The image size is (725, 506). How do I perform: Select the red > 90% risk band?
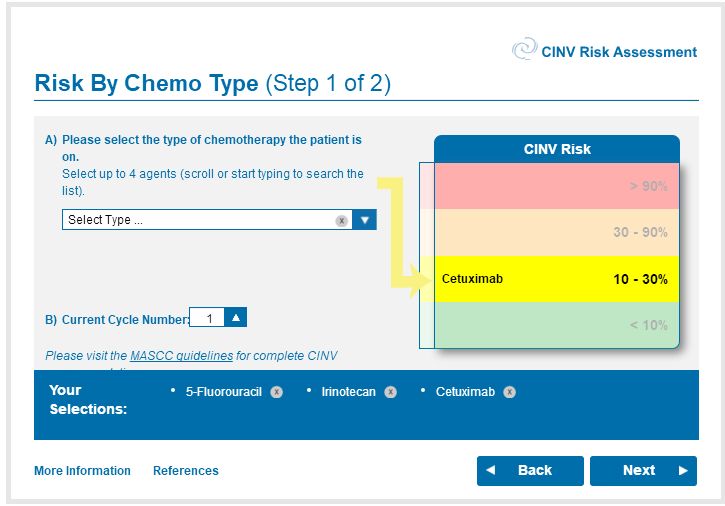pos(556,186)
